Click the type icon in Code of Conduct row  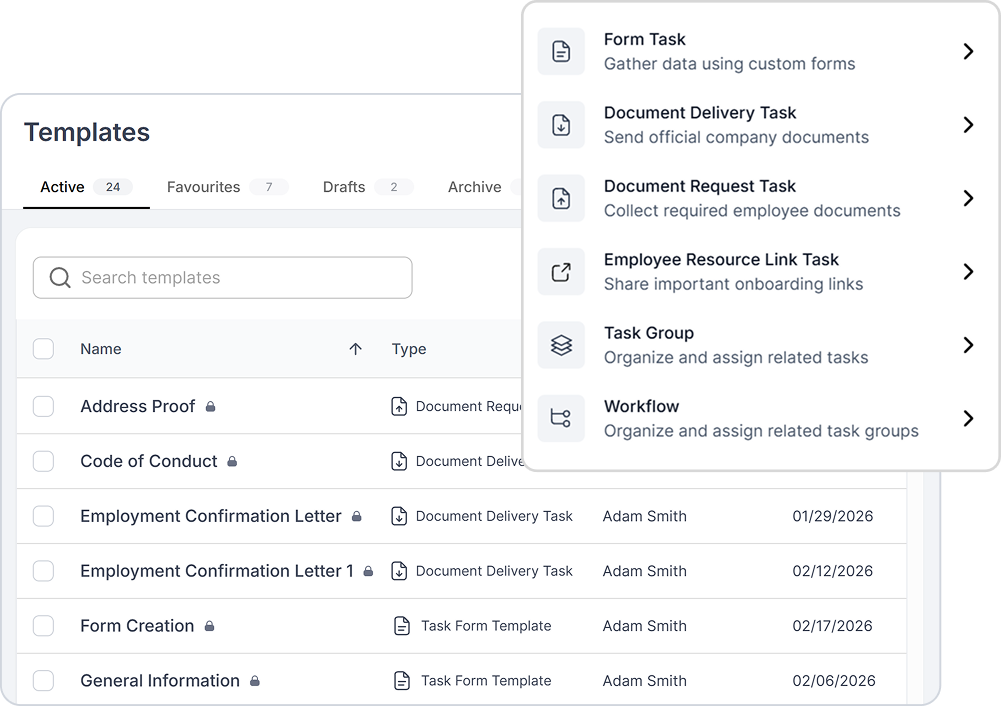(x=399, y=462)
